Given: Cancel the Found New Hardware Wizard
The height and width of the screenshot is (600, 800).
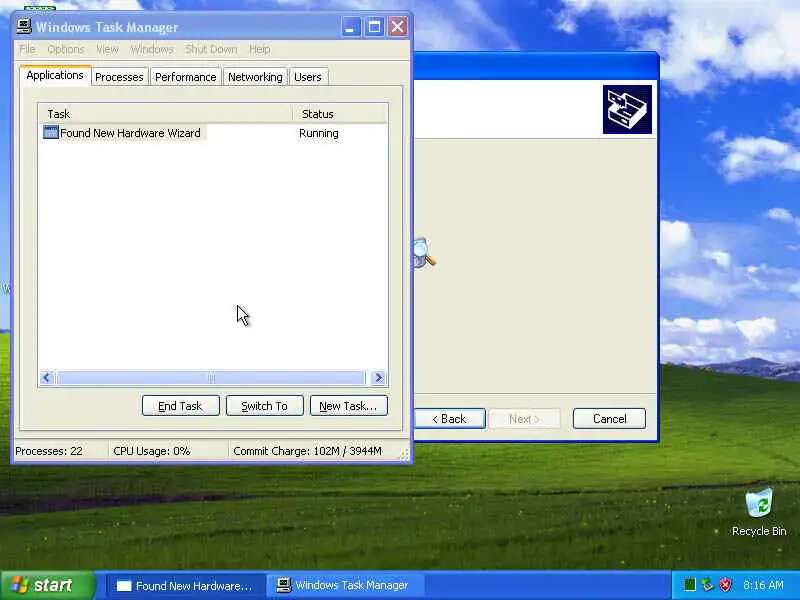Looking at the screenshot, I should tap(609, 418).
